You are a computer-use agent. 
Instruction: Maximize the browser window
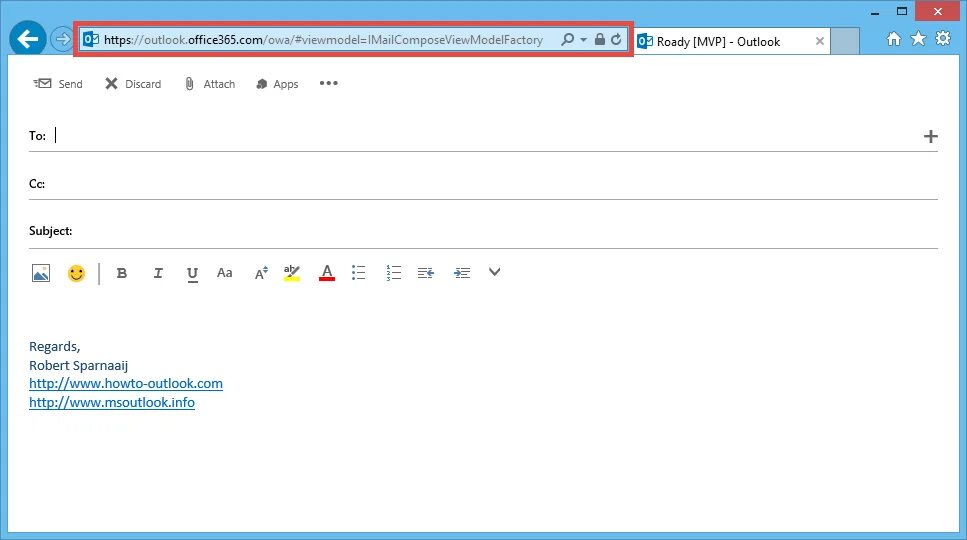click(902, 11)
